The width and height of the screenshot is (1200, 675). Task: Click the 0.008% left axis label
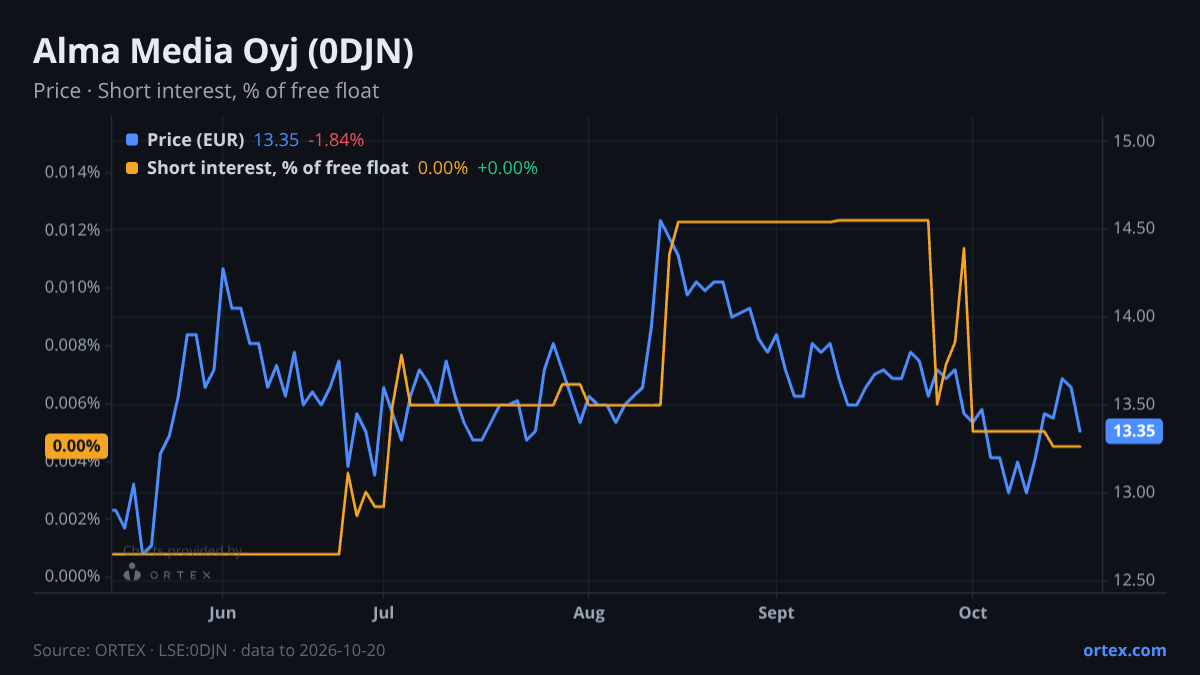(x=72, y=346)
